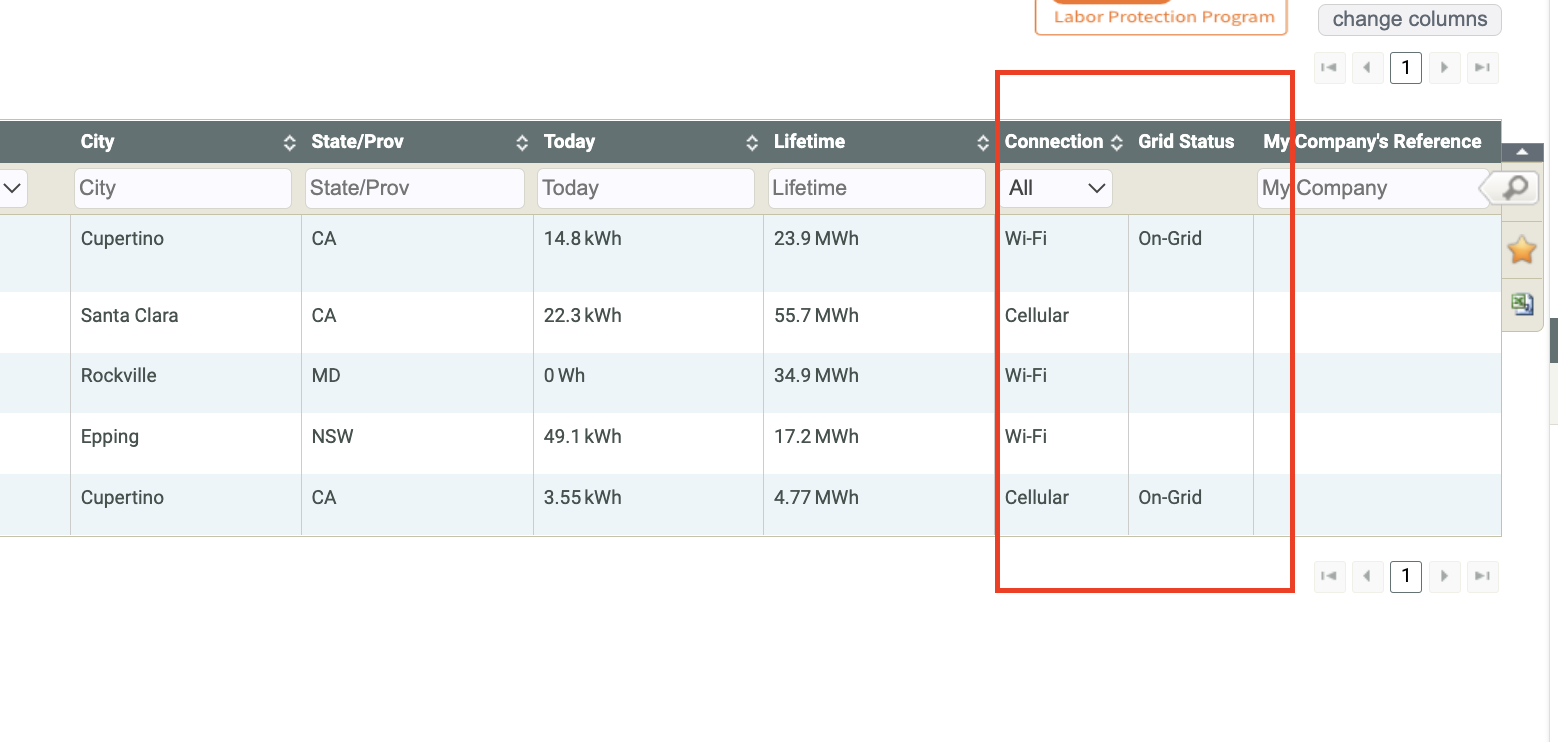Click the State/Prov column header

click(357, 142)
